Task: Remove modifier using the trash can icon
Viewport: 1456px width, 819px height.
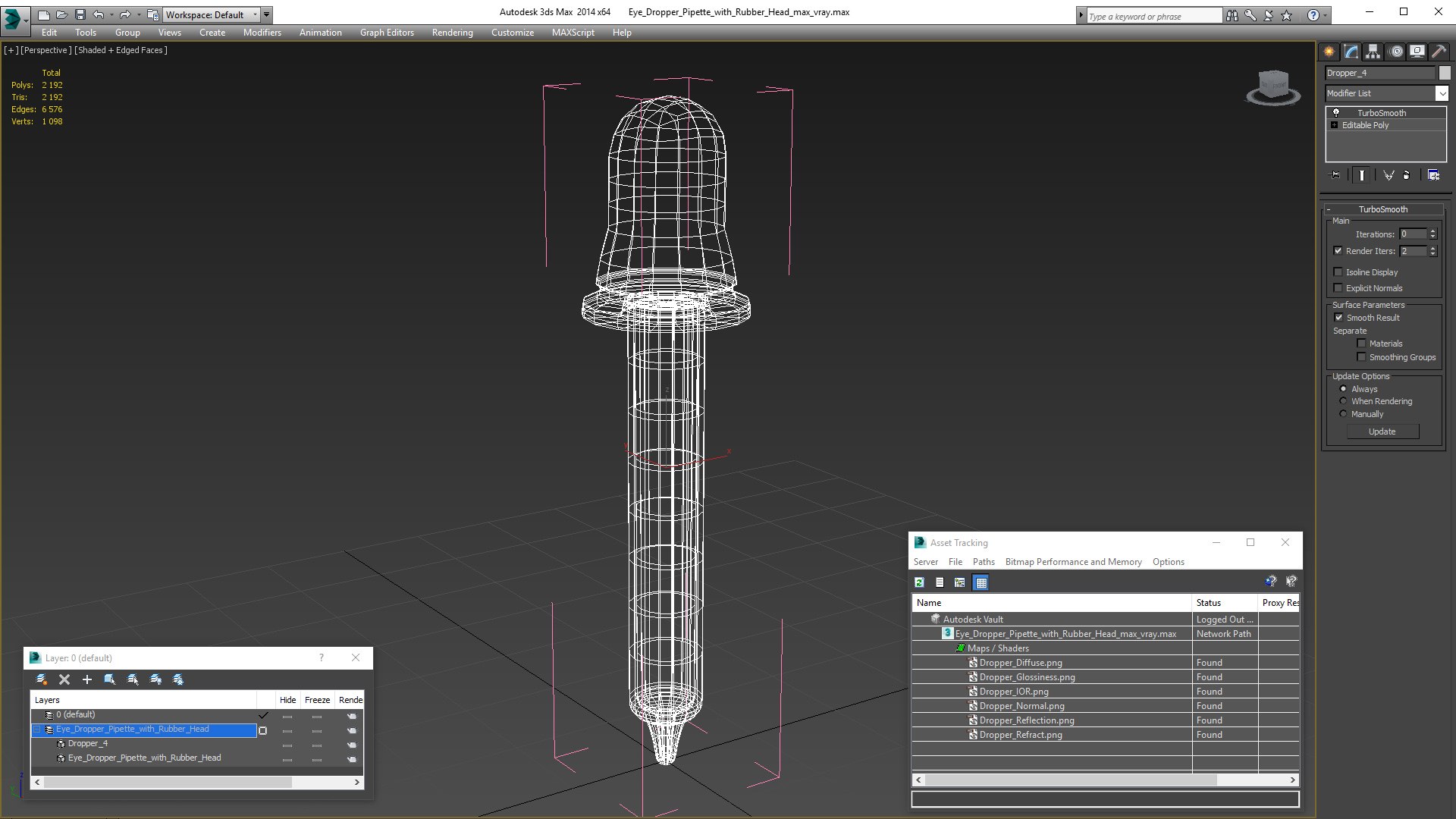Action: (x=1407, y=175)
